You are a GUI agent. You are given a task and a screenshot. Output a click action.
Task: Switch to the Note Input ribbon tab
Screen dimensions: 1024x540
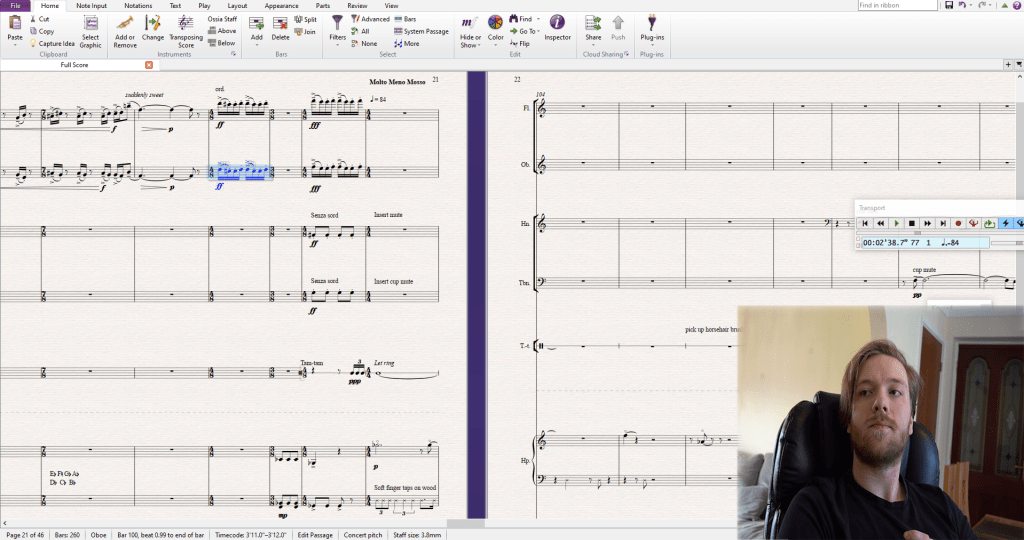(91, 6)
